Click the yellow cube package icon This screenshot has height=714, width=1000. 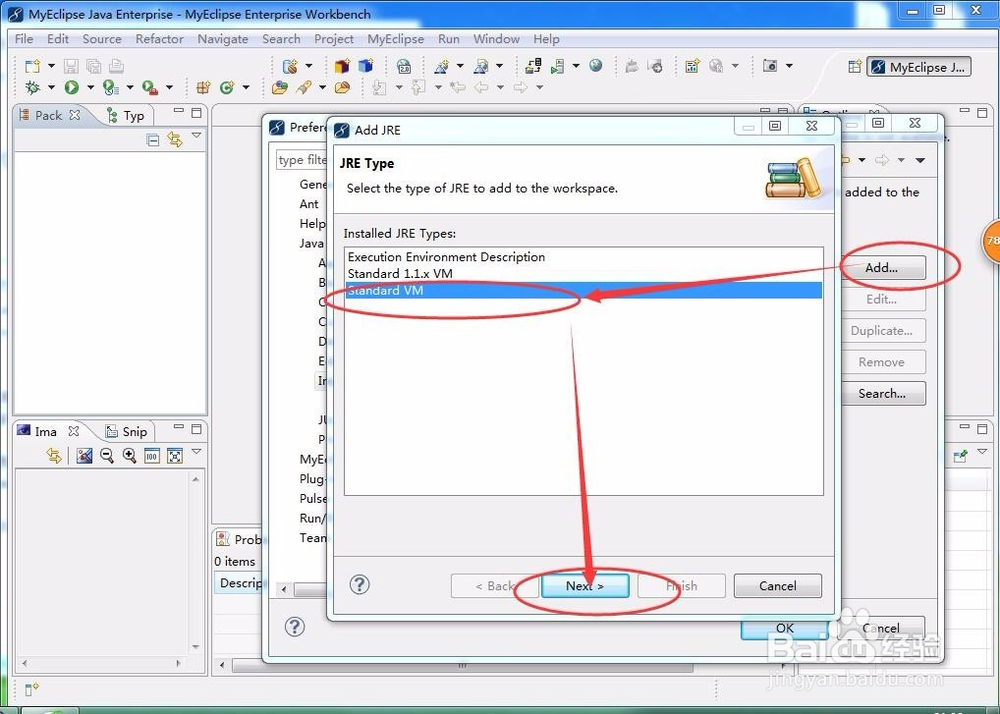tap(342, 66)
